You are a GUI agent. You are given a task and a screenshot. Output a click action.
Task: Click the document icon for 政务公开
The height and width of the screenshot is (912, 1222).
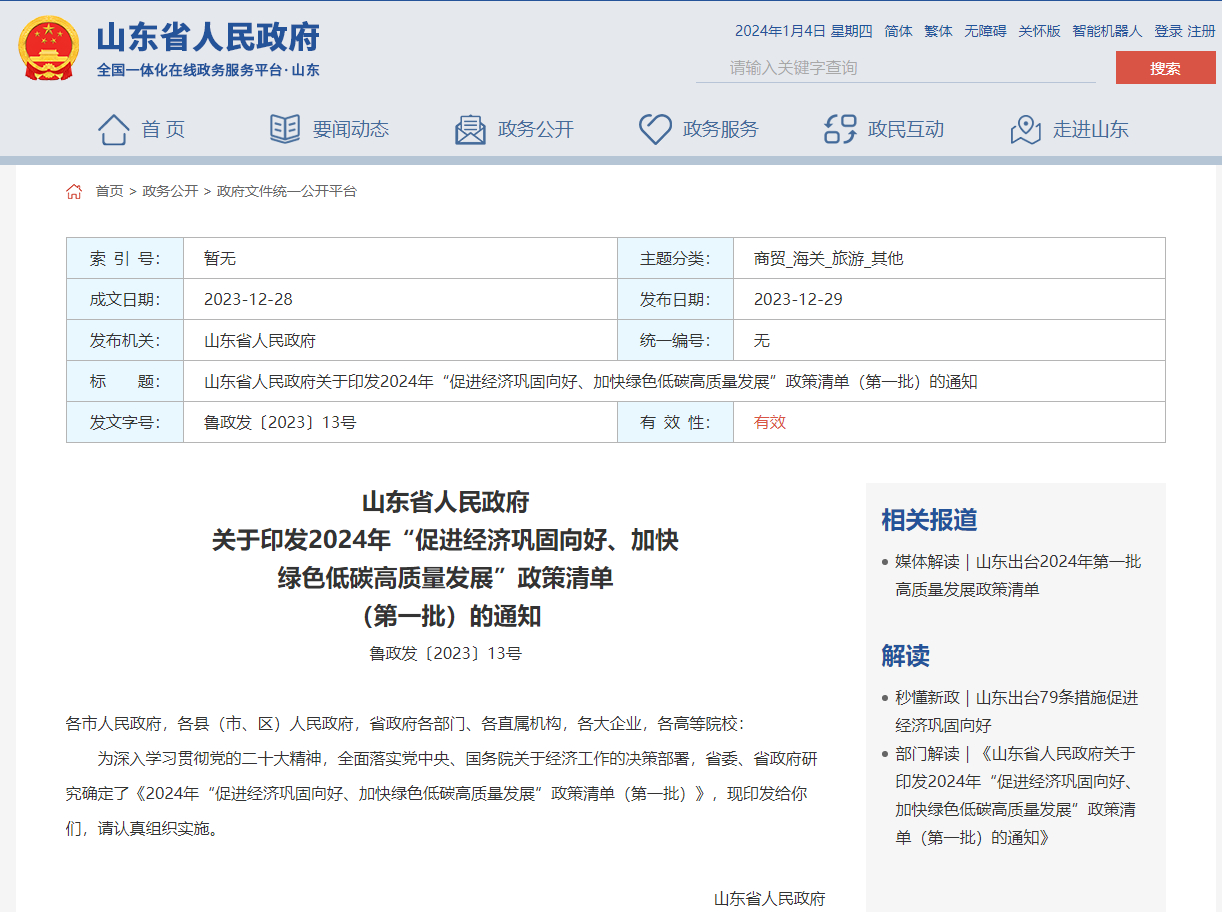470,130
